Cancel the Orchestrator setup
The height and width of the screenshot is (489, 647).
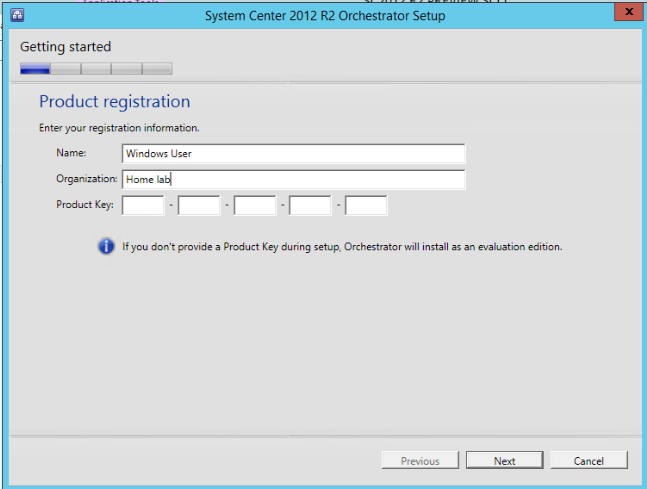pyautogui.click(x=588, y=461)
